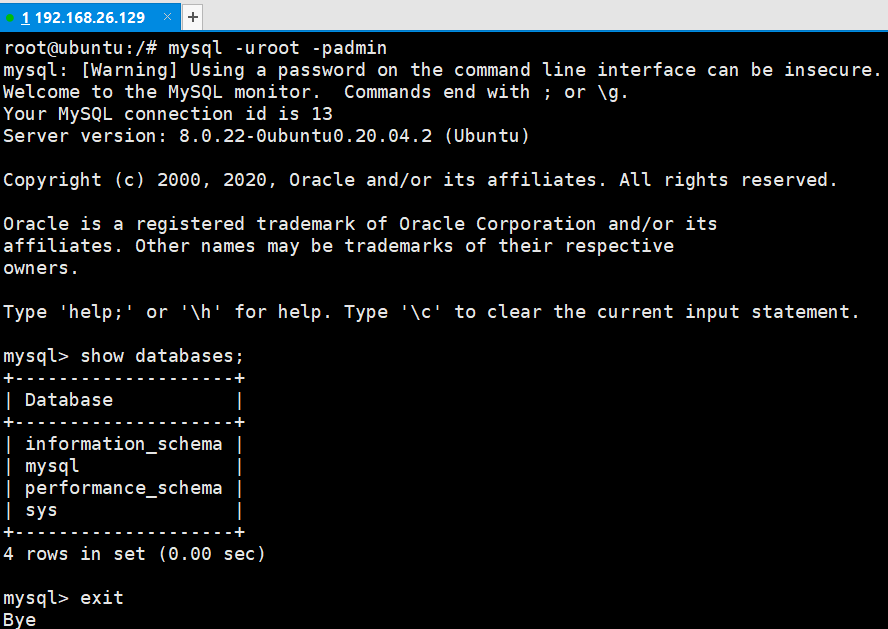Click the 'Bye' output line
Viewport: 888px width, 629px height.
coord(19,620)
